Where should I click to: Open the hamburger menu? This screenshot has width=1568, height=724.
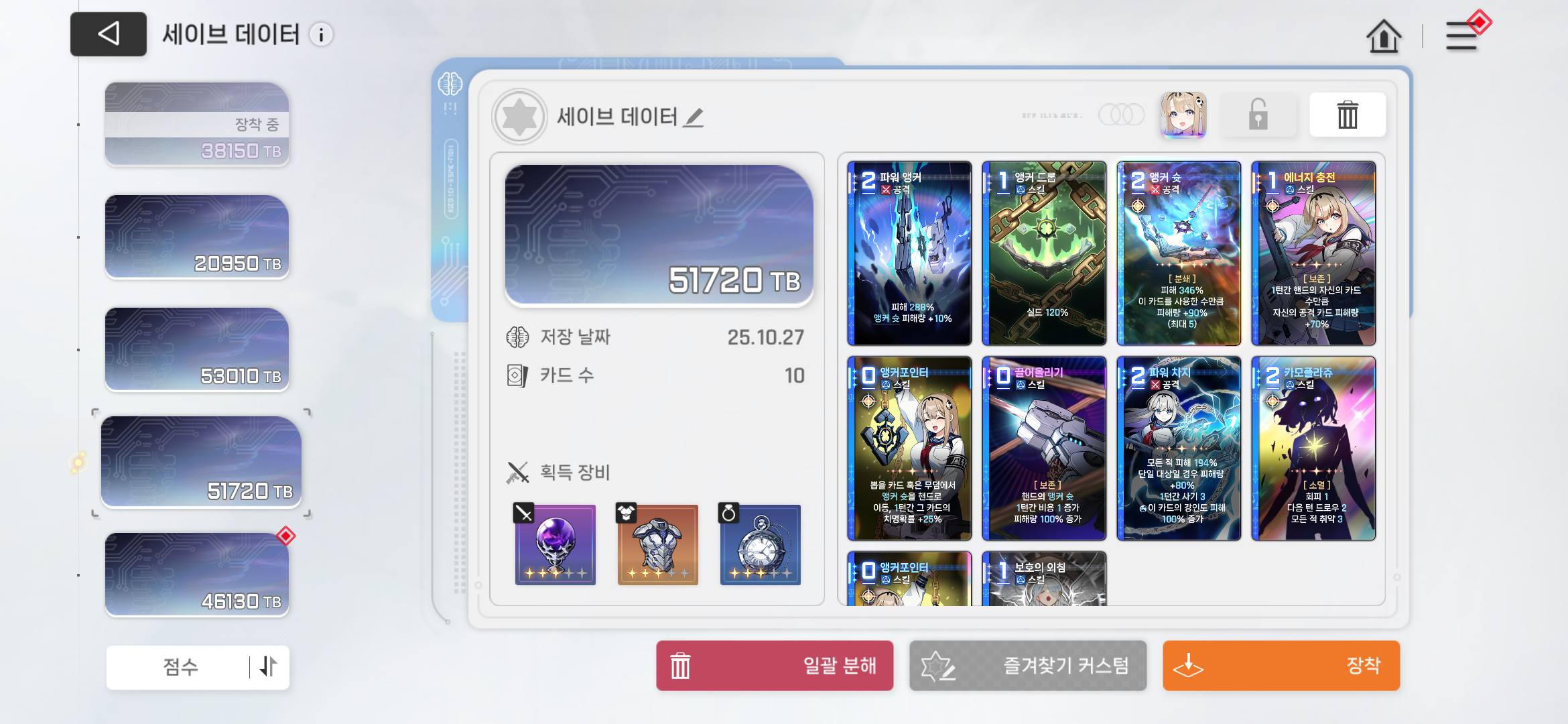[x=1461, y=36]
